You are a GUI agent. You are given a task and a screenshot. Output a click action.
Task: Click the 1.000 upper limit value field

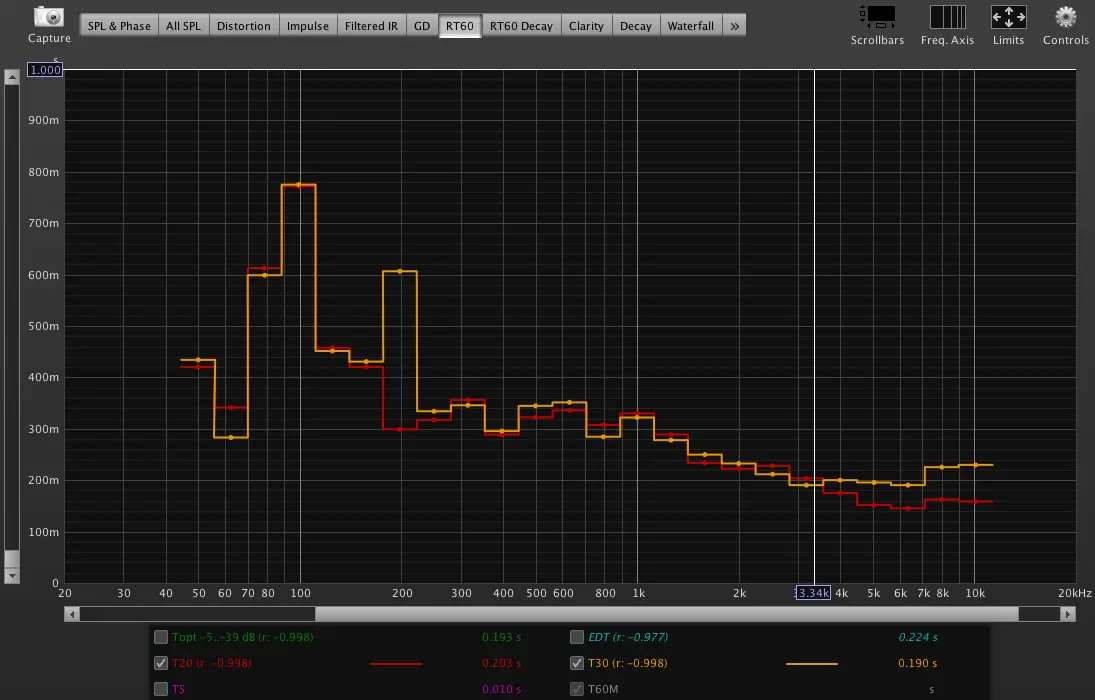tap(45, 70)
